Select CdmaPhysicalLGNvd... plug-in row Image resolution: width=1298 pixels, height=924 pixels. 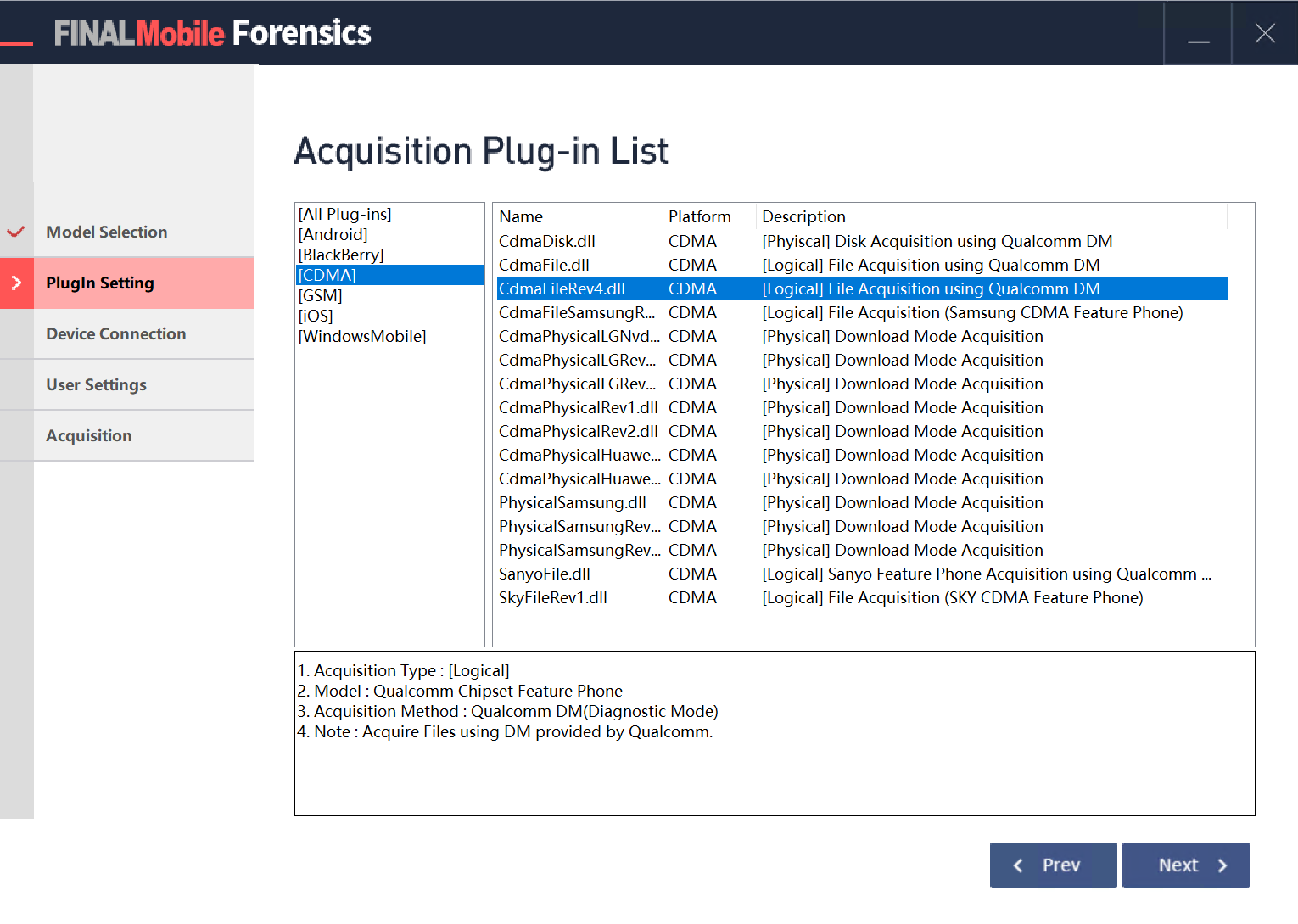862,337
